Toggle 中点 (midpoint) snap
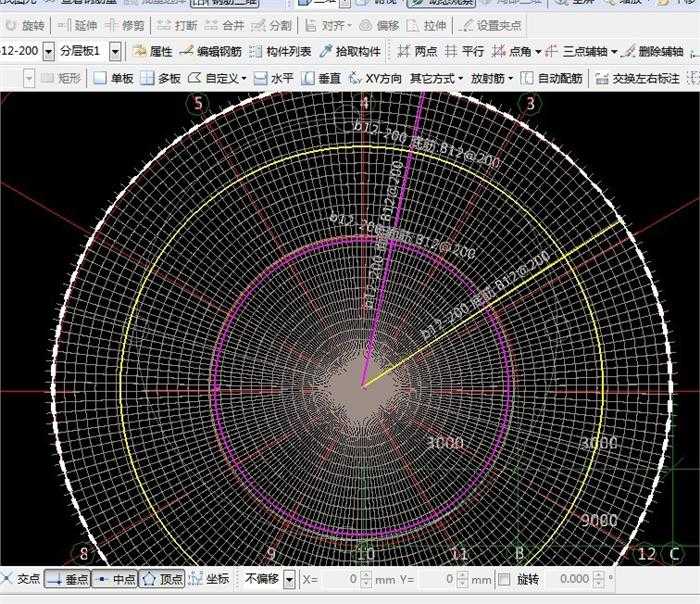 (115, 579)
